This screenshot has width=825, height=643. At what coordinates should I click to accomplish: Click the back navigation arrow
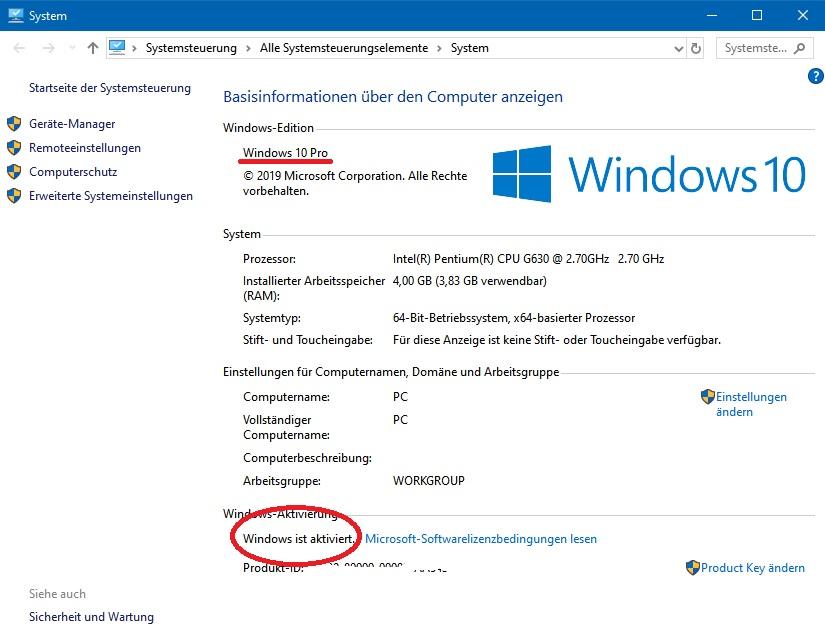click(18, 47)
